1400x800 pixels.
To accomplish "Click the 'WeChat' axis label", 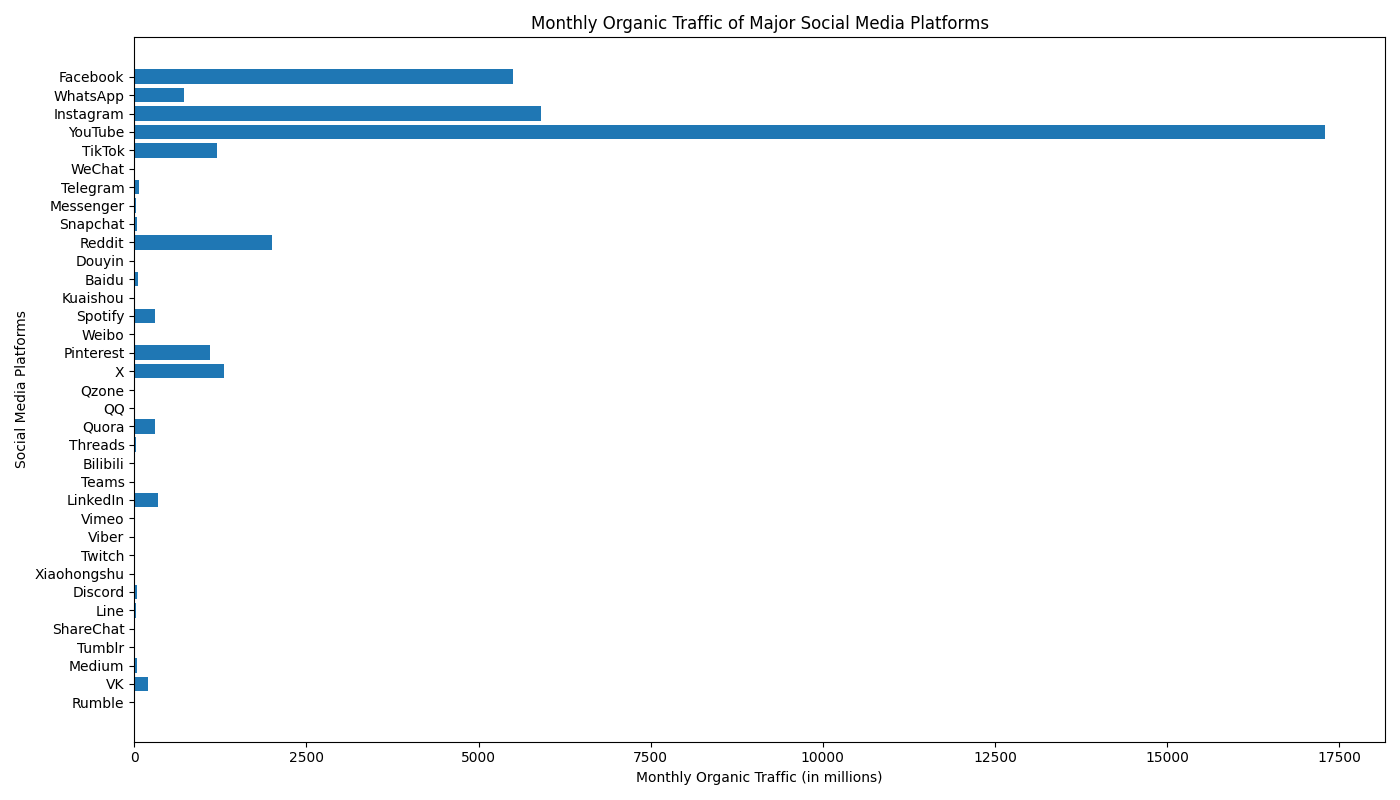I will (x=97, y=169).
